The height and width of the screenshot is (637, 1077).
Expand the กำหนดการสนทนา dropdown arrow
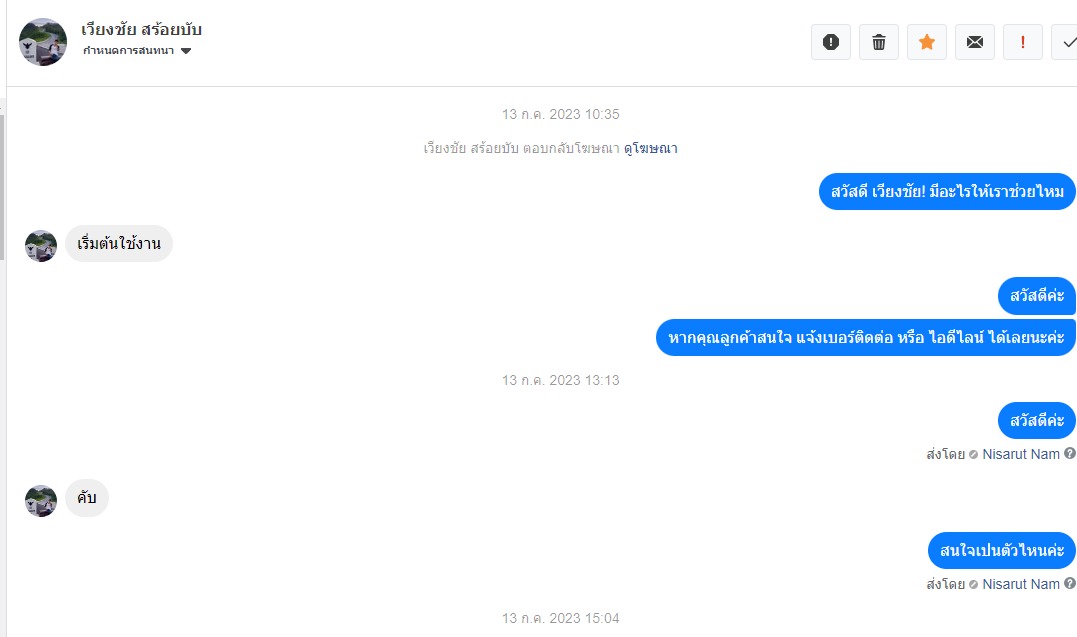tap(185, 51)
